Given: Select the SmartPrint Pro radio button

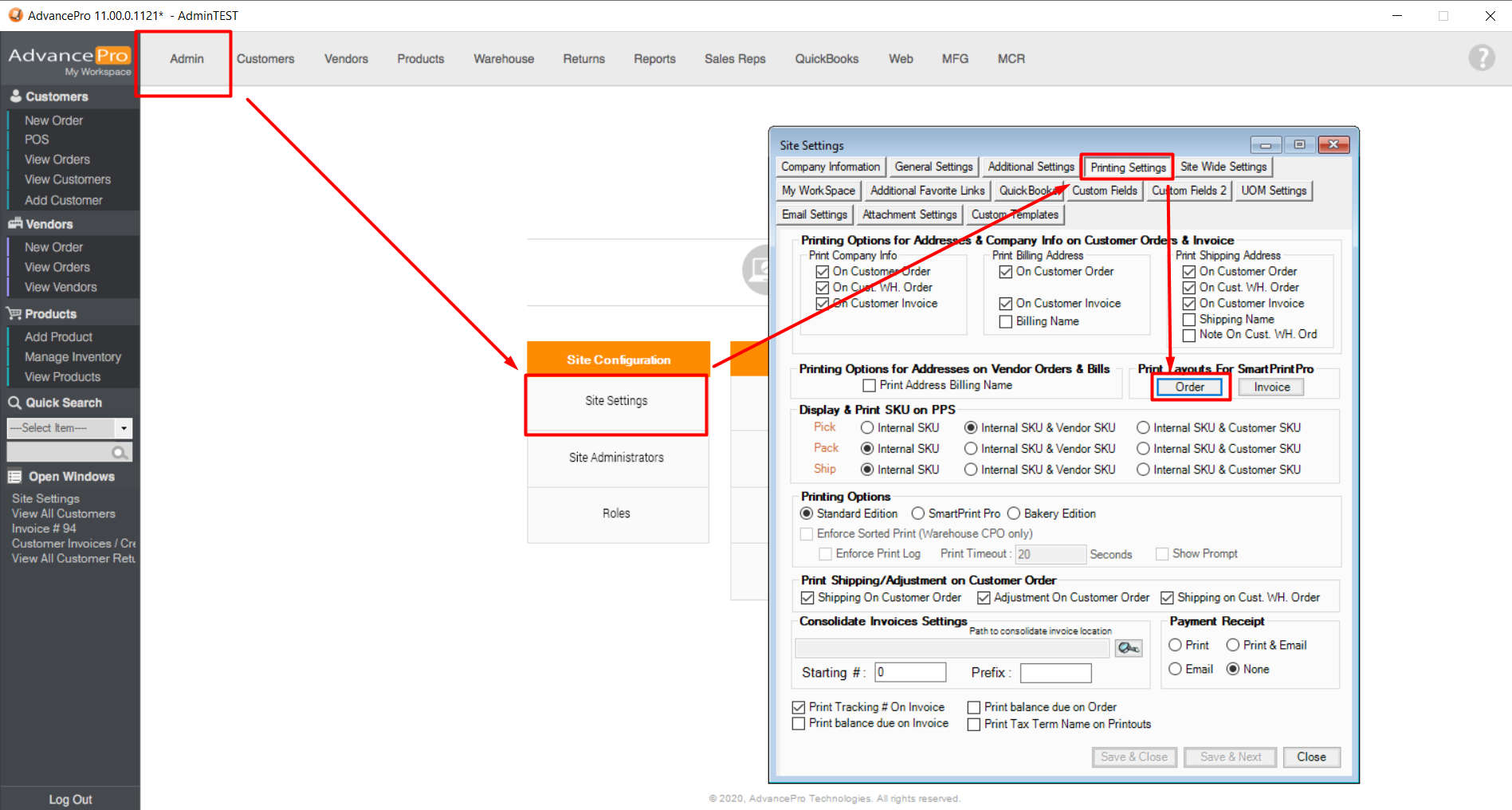Looking at the screenshot, I should (x=918, y=513).
